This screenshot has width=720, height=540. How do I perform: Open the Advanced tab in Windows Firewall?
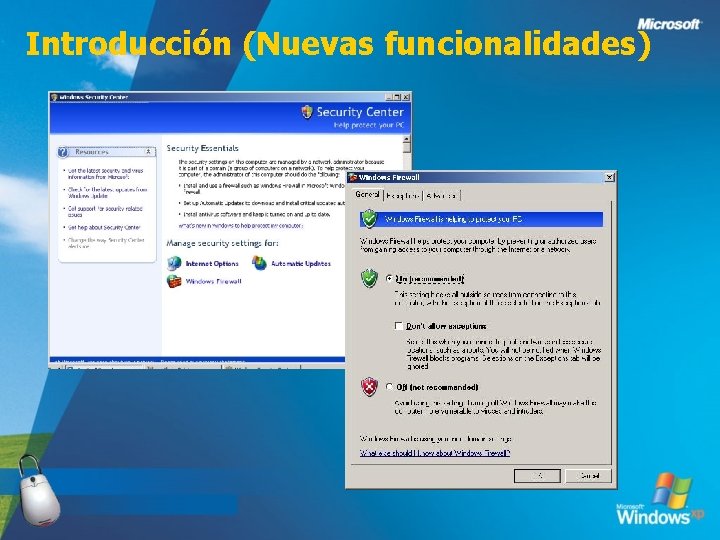click(441, 196)
